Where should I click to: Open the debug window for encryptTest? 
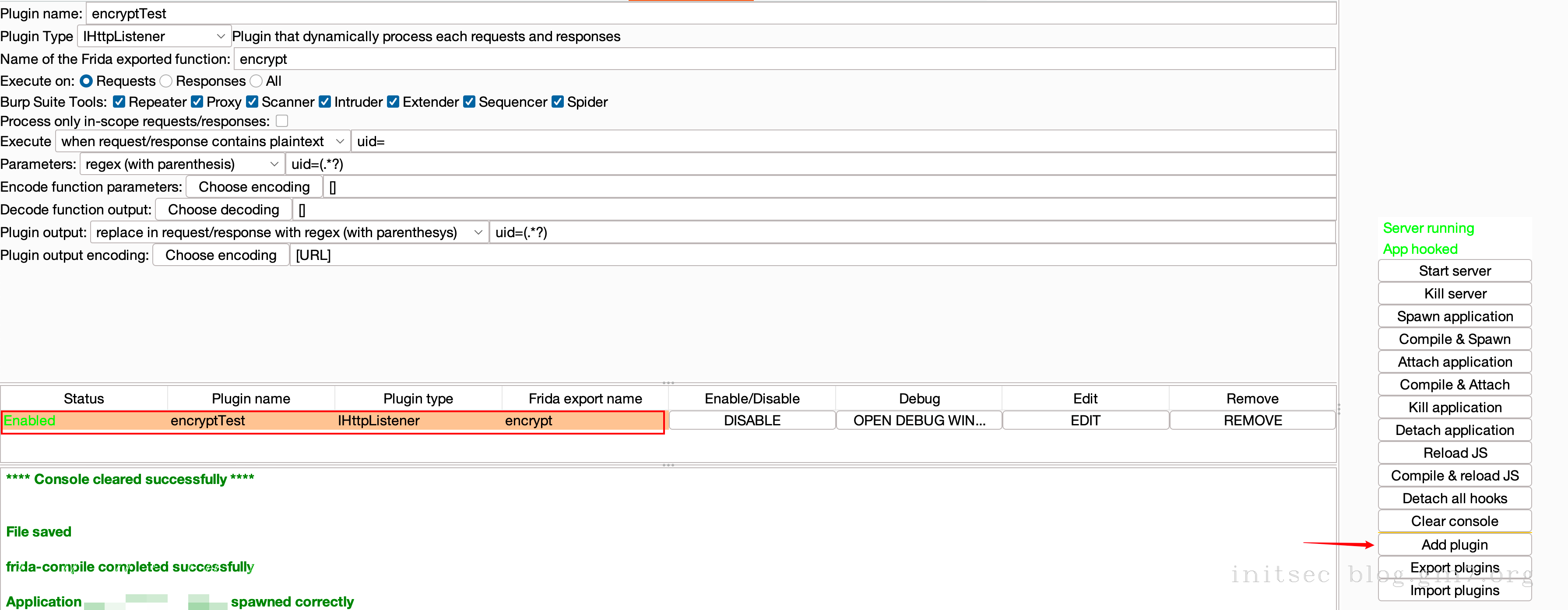pos(918,421)
